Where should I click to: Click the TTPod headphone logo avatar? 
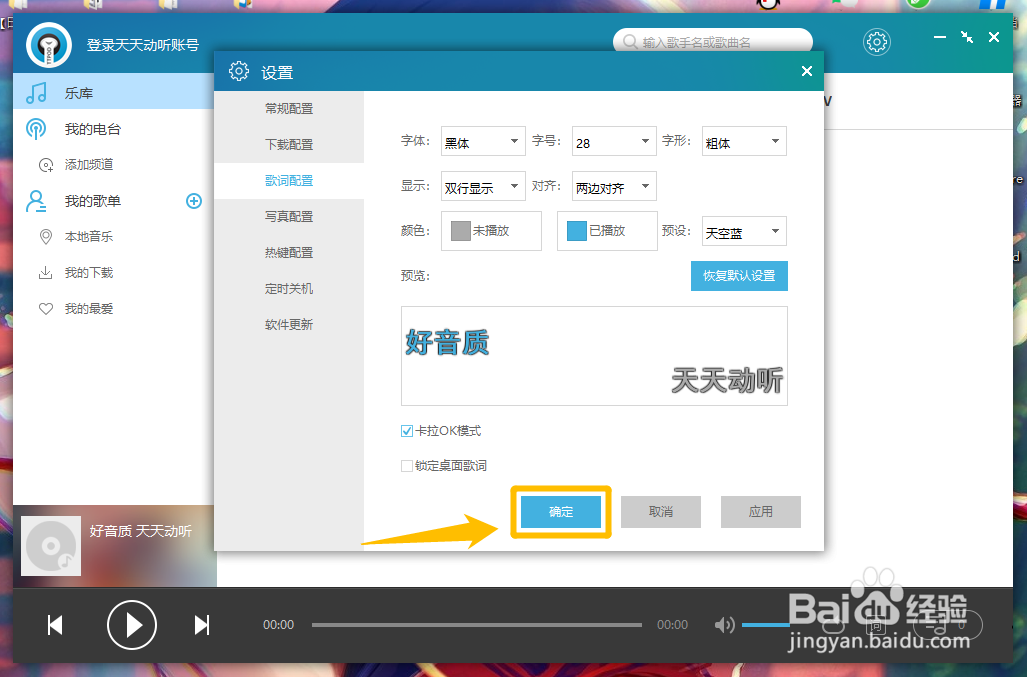(48, 45)
